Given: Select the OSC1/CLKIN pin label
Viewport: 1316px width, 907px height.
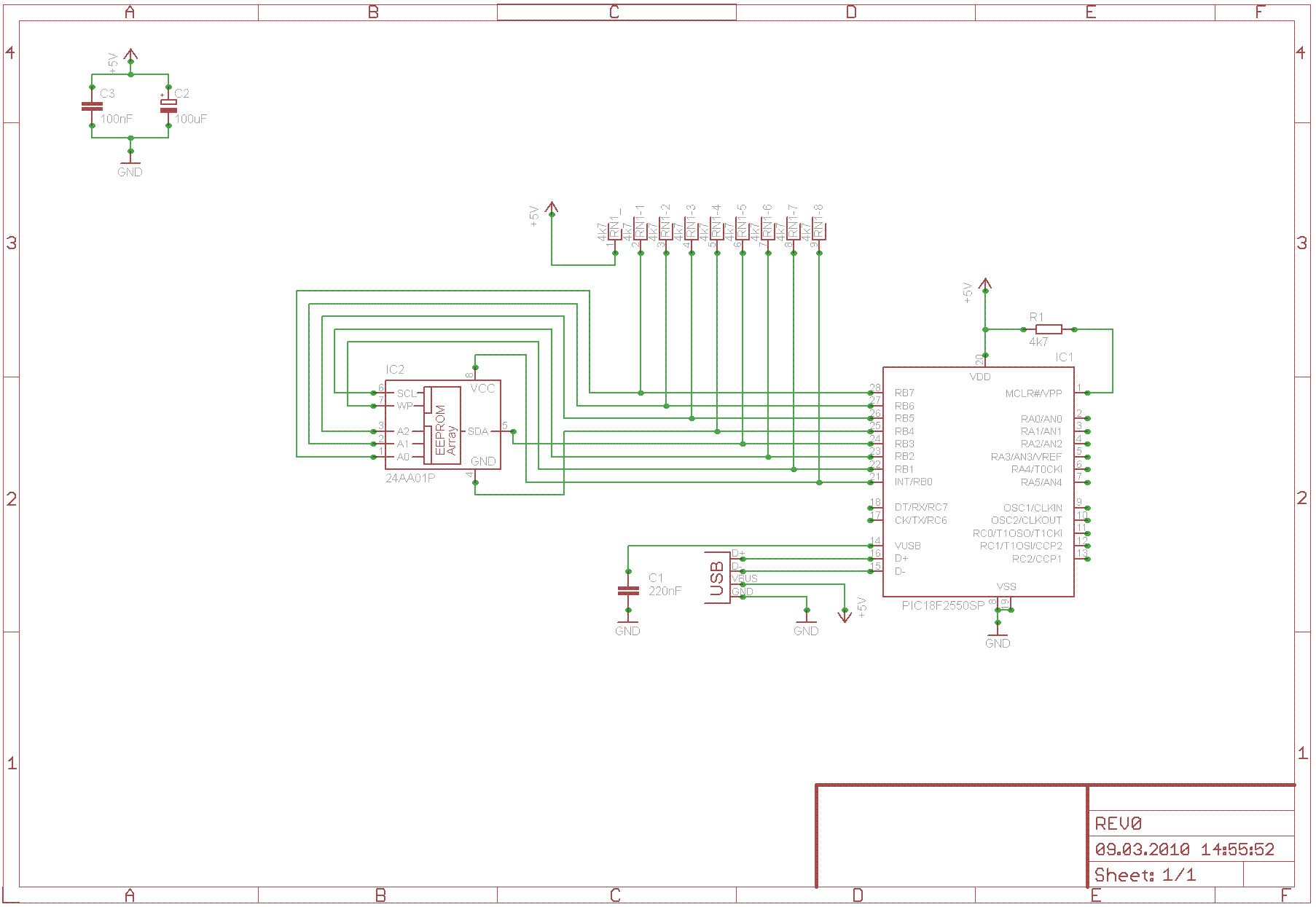Looking at the screenshot, I should (x=1033, y=508).
